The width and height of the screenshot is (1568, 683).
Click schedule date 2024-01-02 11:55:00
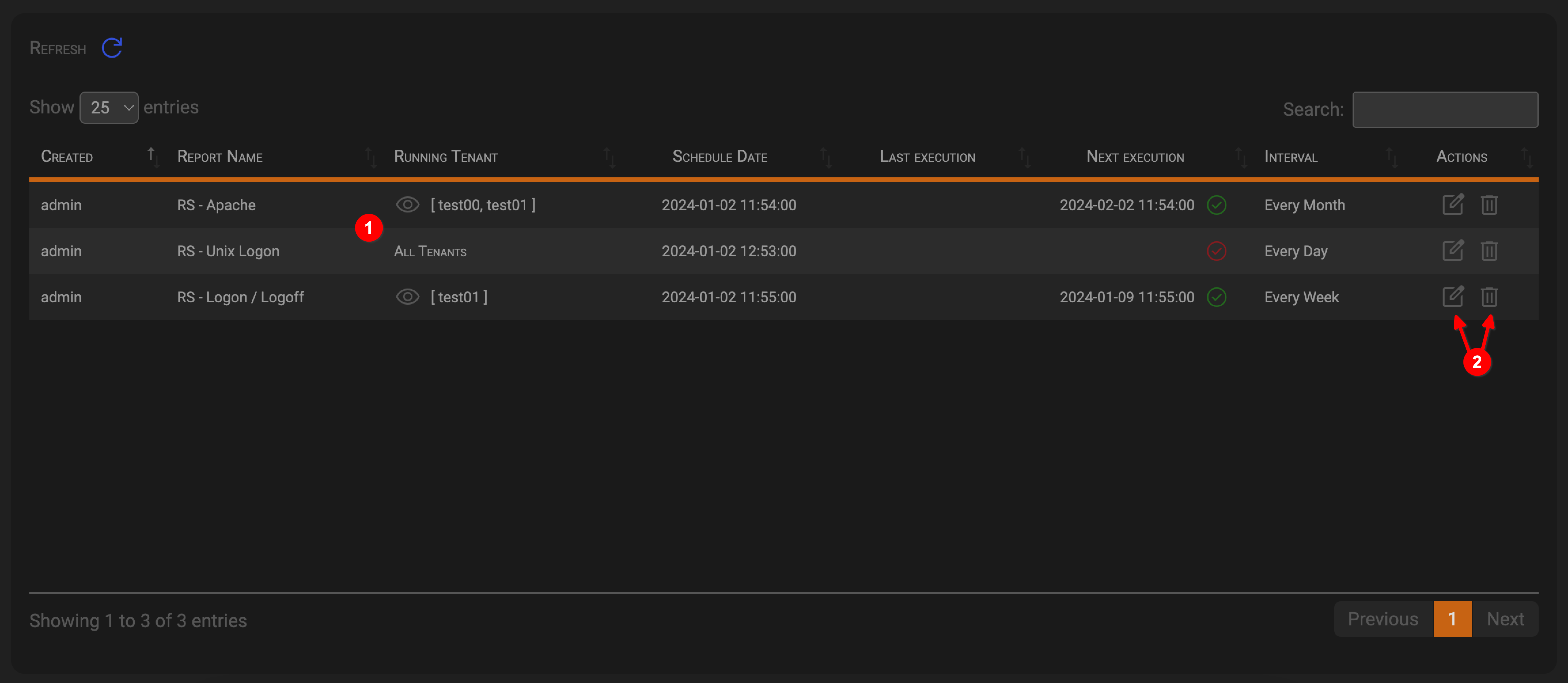pos(729,297)
